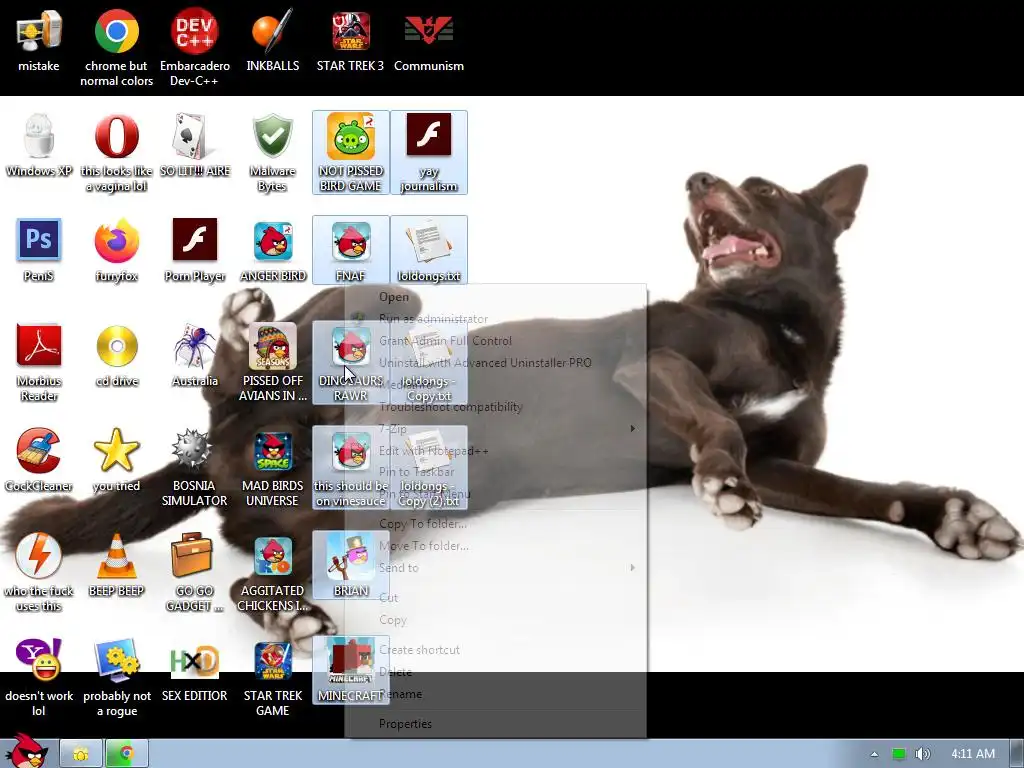Viewport: 1024px width, 768px height.
Task: Select Pin to Taskbar in context menu
Action: (x=496, y=472)
